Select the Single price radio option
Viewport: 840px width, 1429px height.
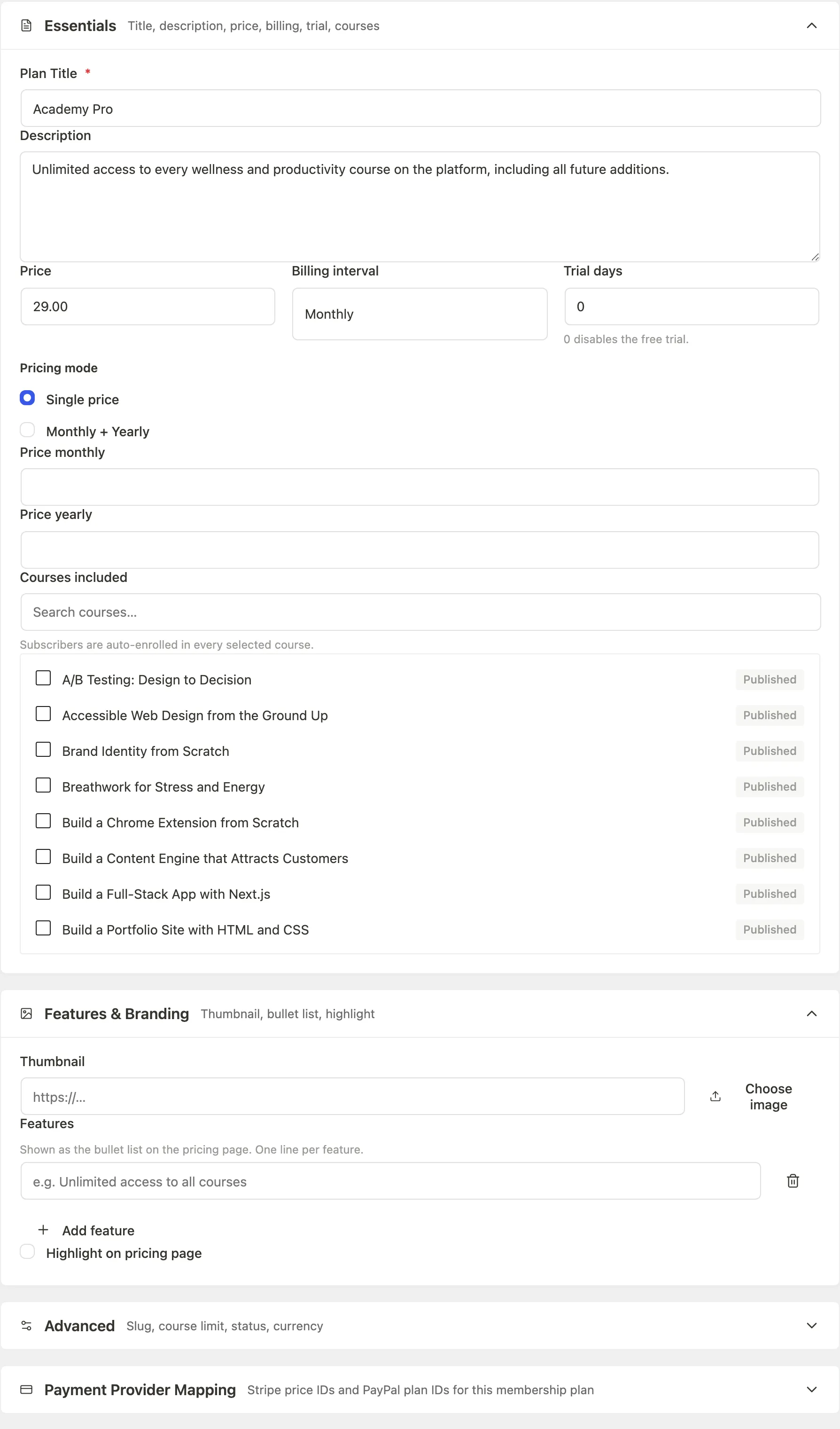[27, 398]
